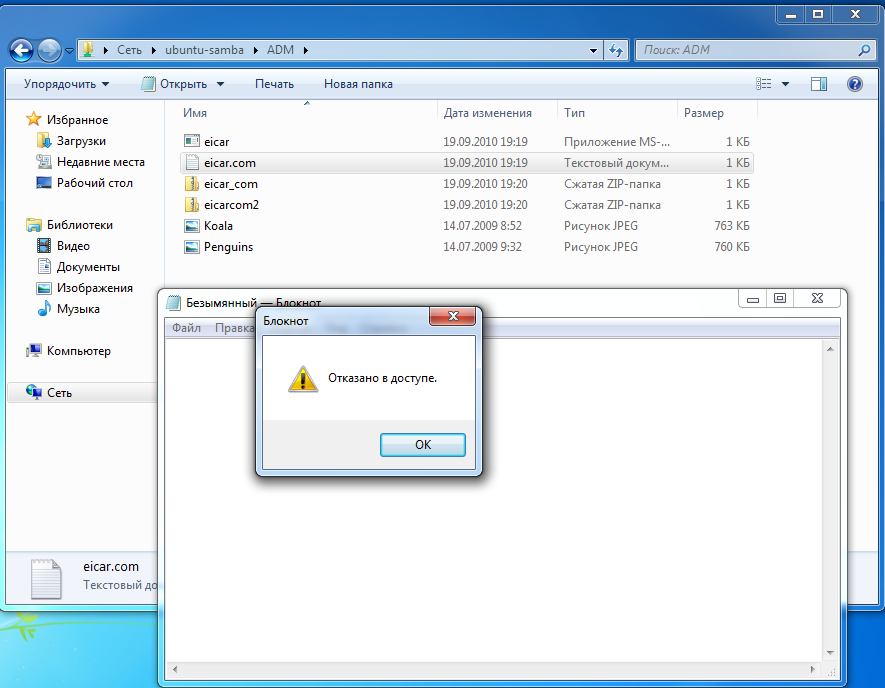The width and height of the screenshot is (885, 688).
Task: Click OK in the Блокнот access denied dialog
Action: [x=423, y=445]
